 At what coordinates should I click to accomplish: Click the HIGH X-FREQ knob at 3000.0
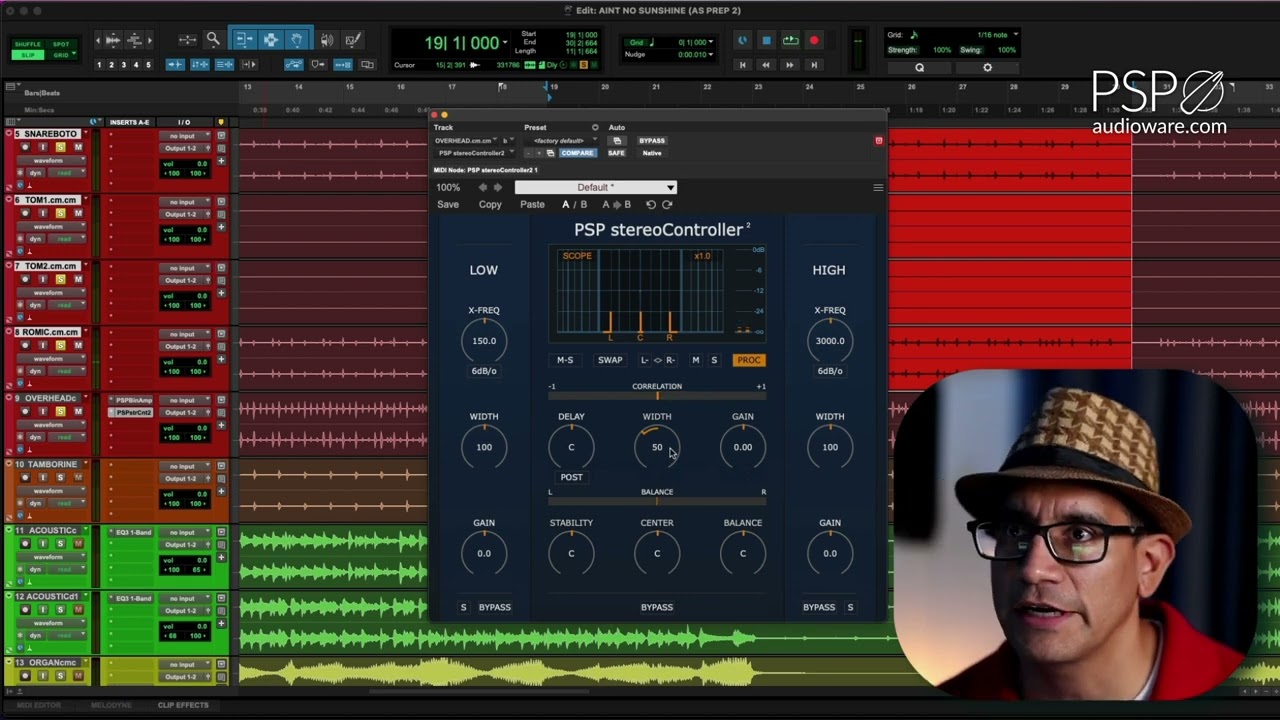click(830, 341)
